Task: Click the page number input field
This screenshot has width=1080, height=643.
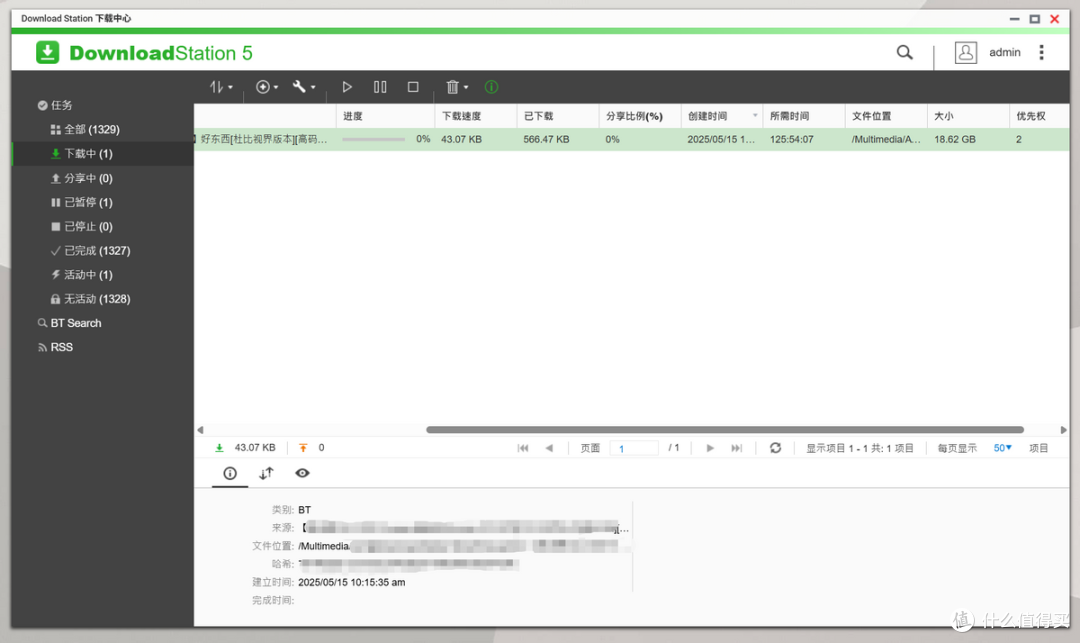Action: (634, 448)
